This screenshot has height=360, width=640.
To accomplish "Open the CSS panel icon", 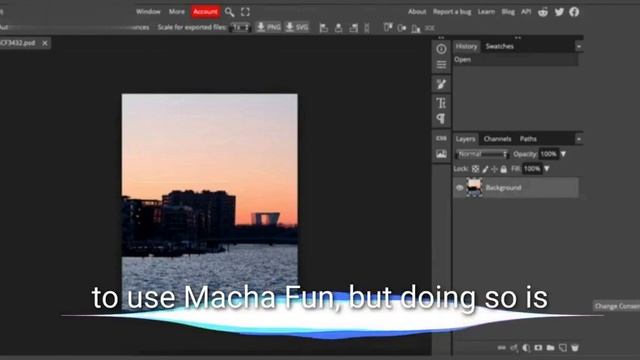I will [441, 138].
